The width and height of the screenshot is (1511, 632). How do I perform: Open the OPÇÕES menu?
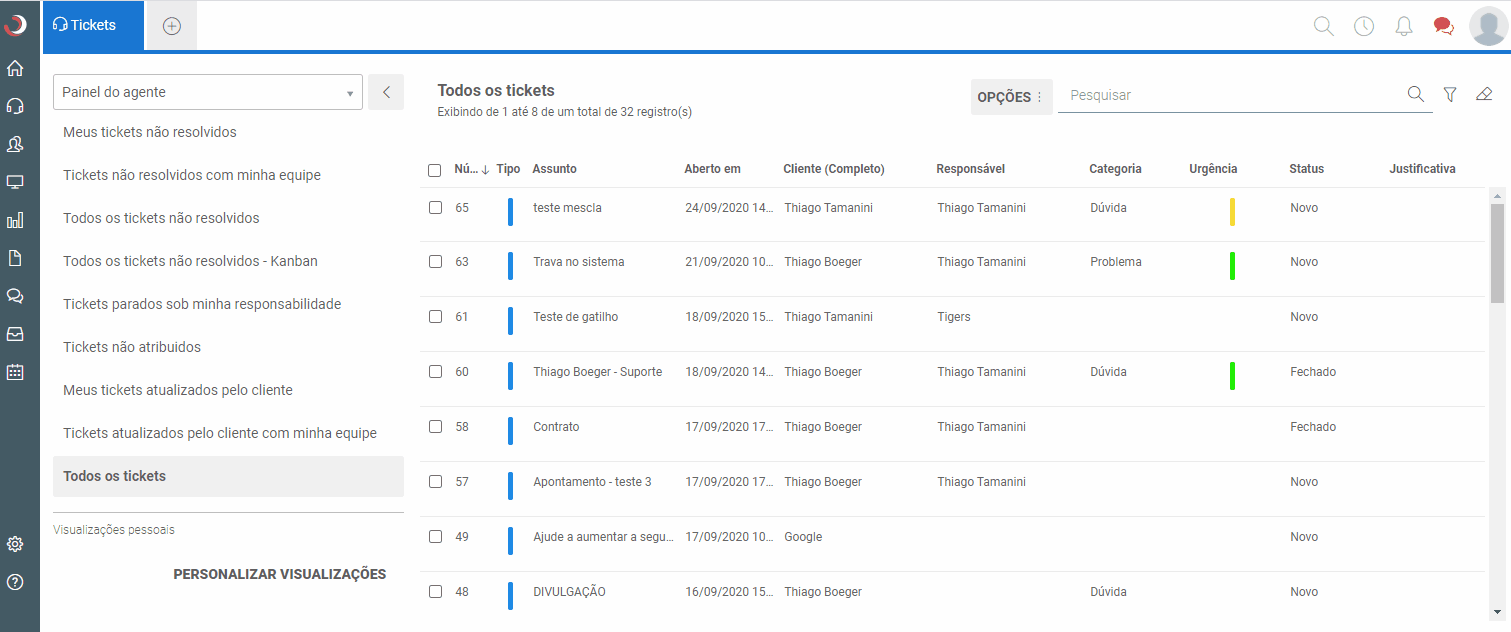(x=1011, y=97)
